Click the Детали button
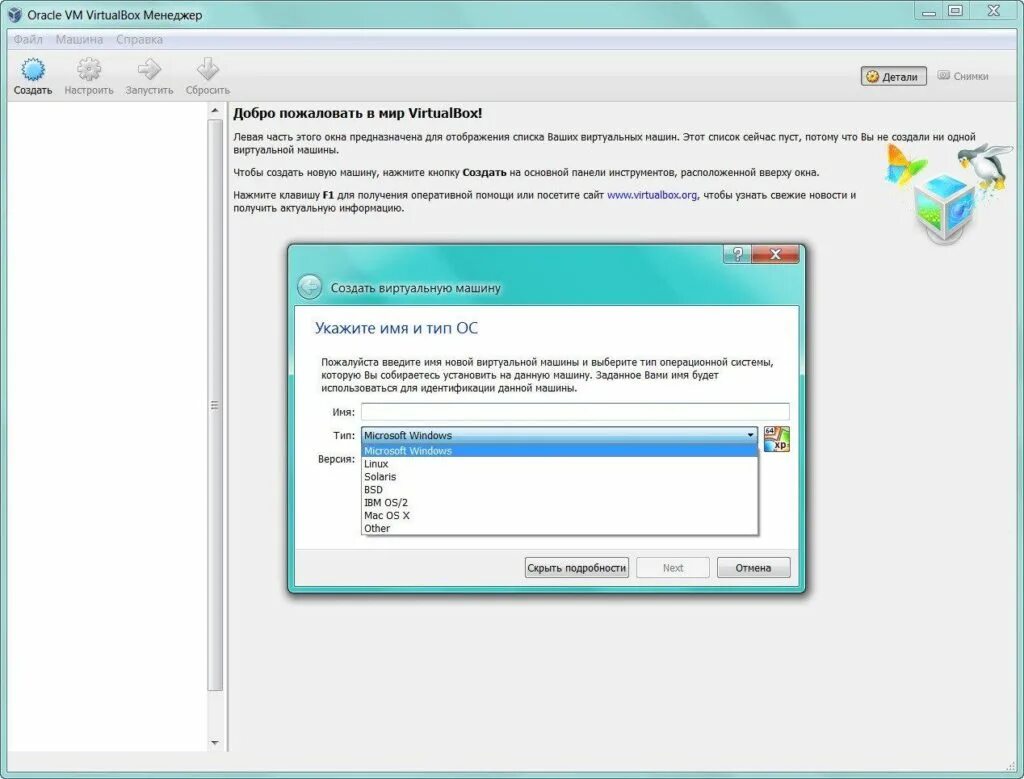The height and width of the screenshot is (779, 1024). coord(893,76)
